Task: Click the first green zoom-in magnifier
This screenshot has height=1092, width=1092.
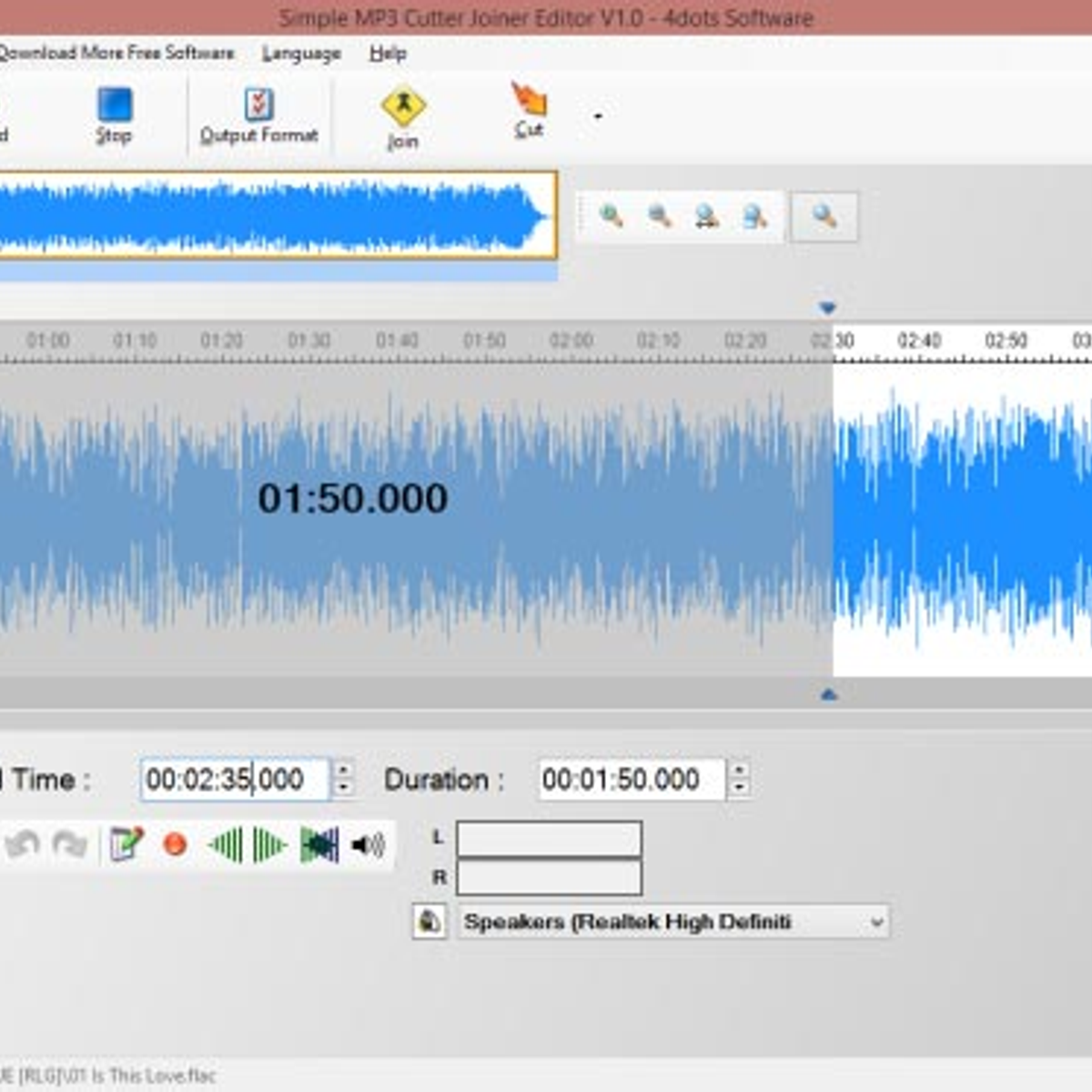Action: pyautogui.click(x=611, y=217)
